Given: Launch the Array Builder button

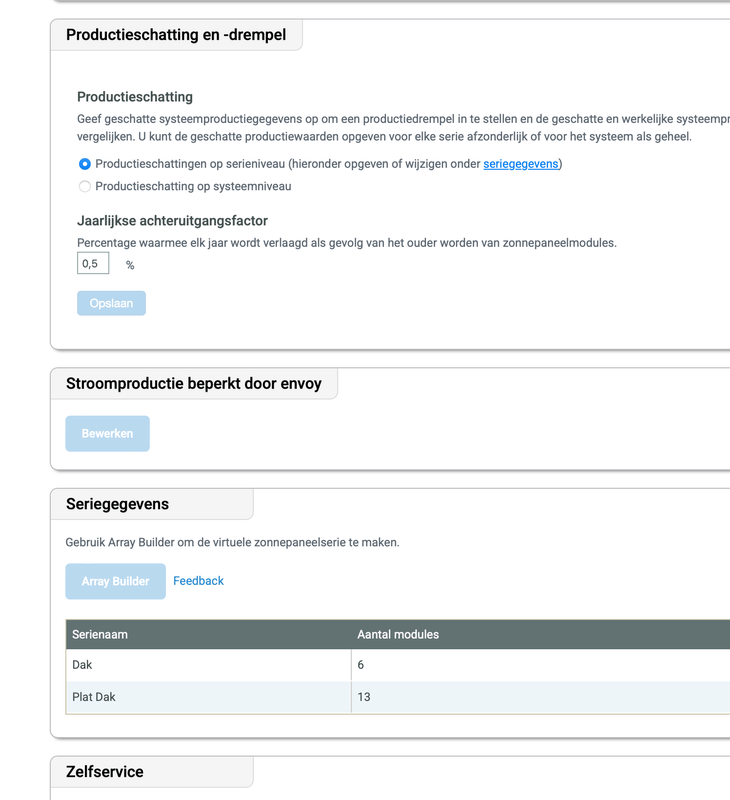Looking at the screenshot, I should (x=115, y=581).
